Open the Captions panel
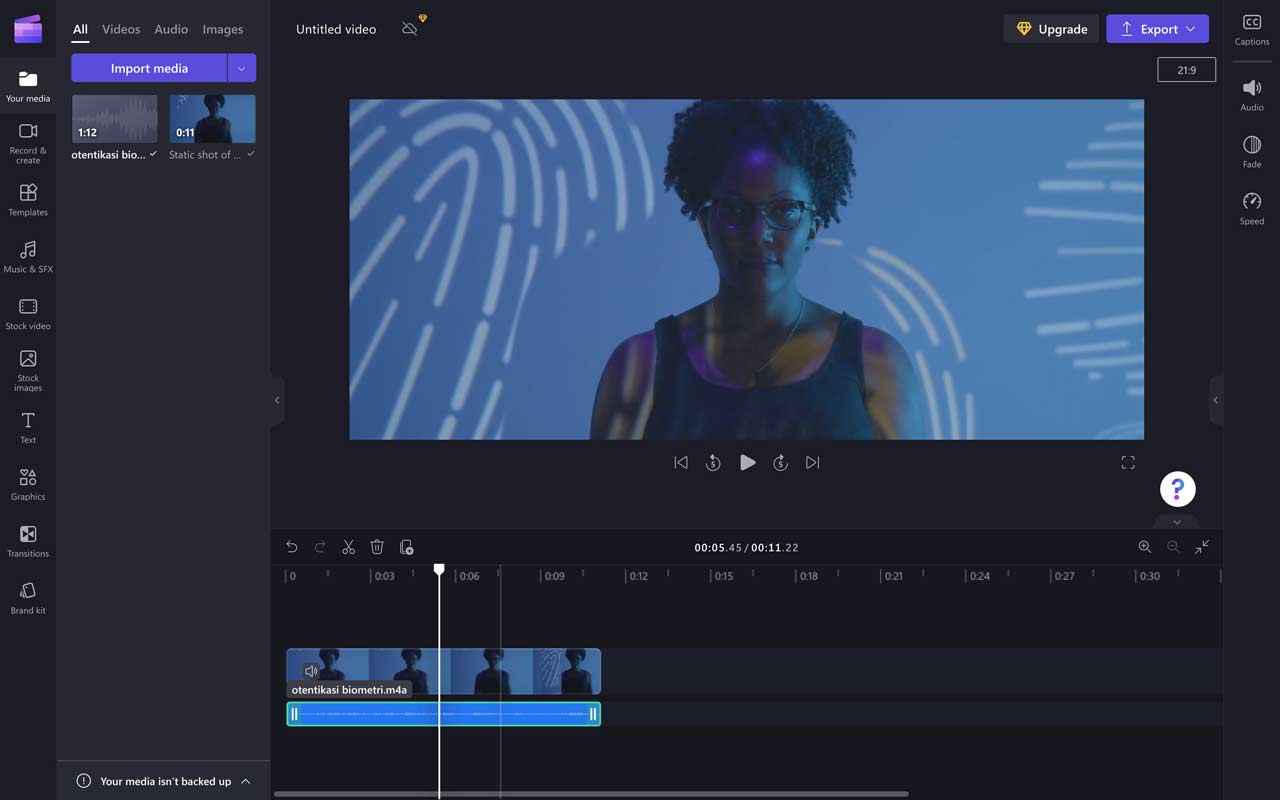 1251,29
